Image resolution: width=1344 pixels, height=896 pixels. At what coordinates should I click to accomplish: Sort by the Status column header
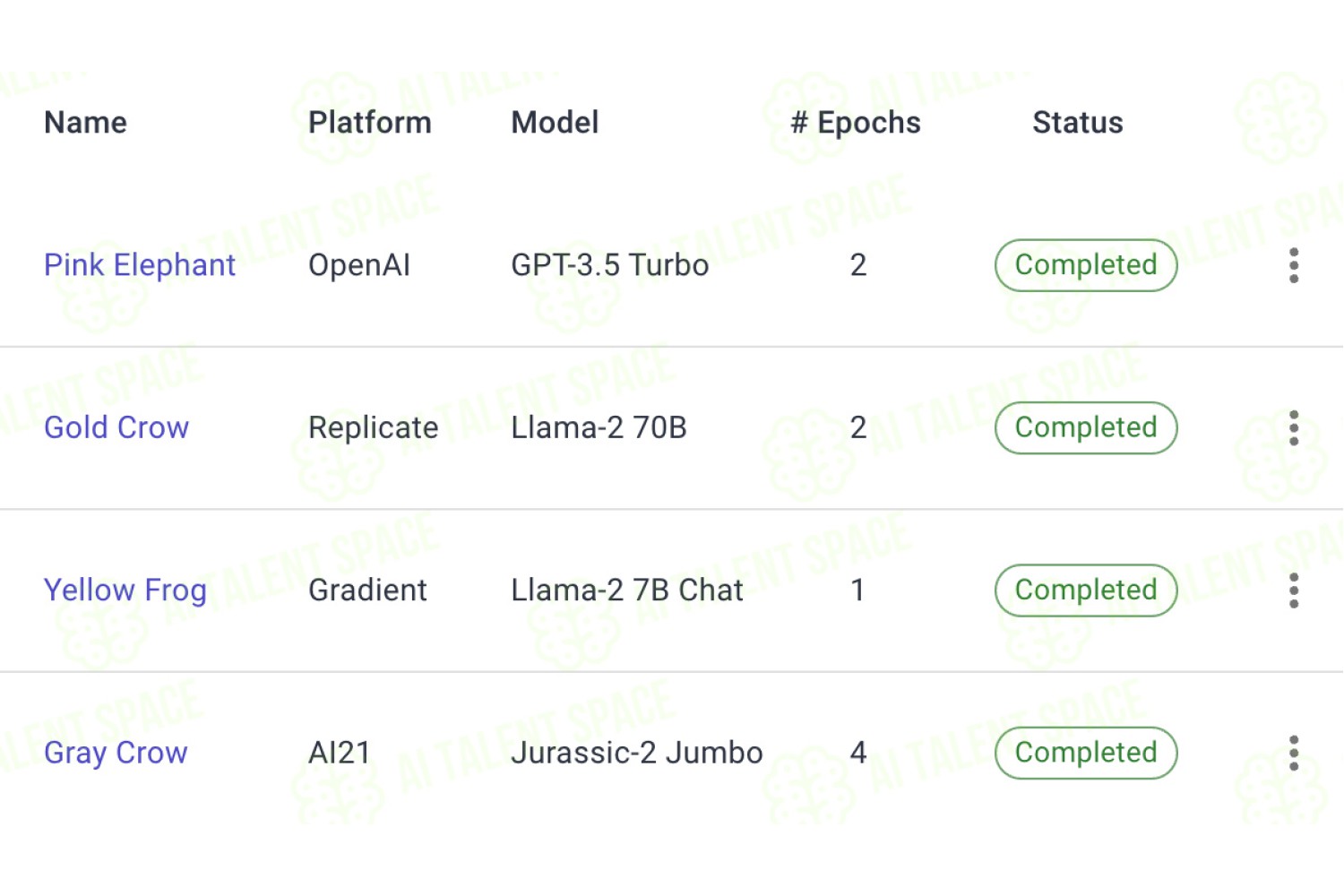coord(1078,123)
